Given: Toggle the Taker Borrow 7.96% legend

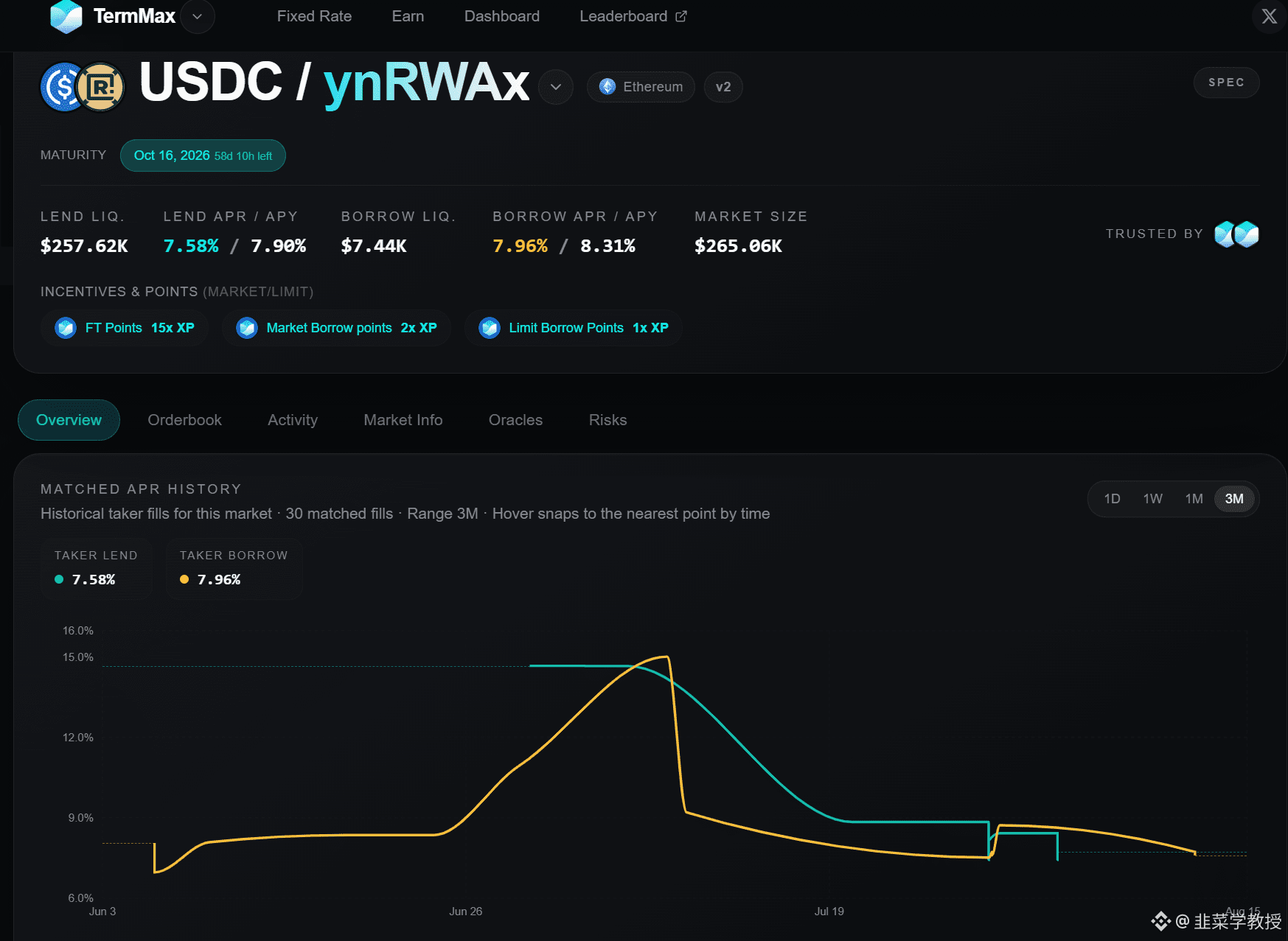Looking at the screenshot, I should pyautogui.click(x=234, y=568).
